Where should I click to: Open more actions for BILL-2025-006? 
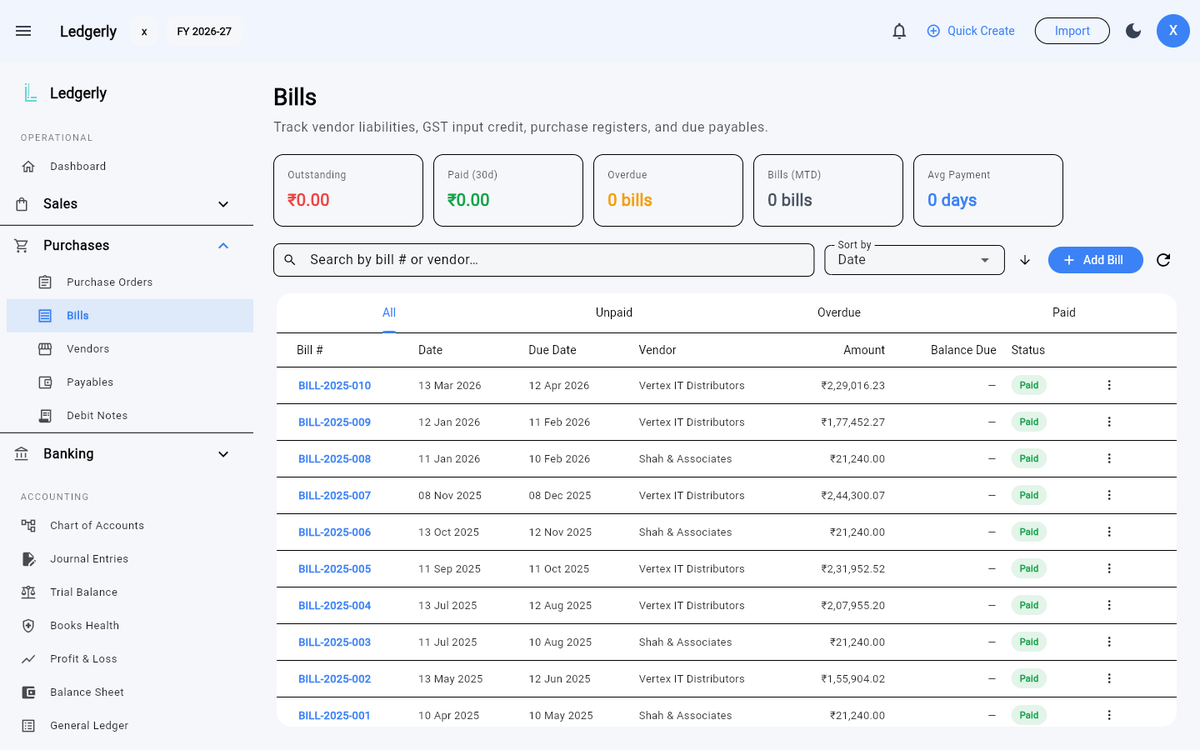(1109, 532)
